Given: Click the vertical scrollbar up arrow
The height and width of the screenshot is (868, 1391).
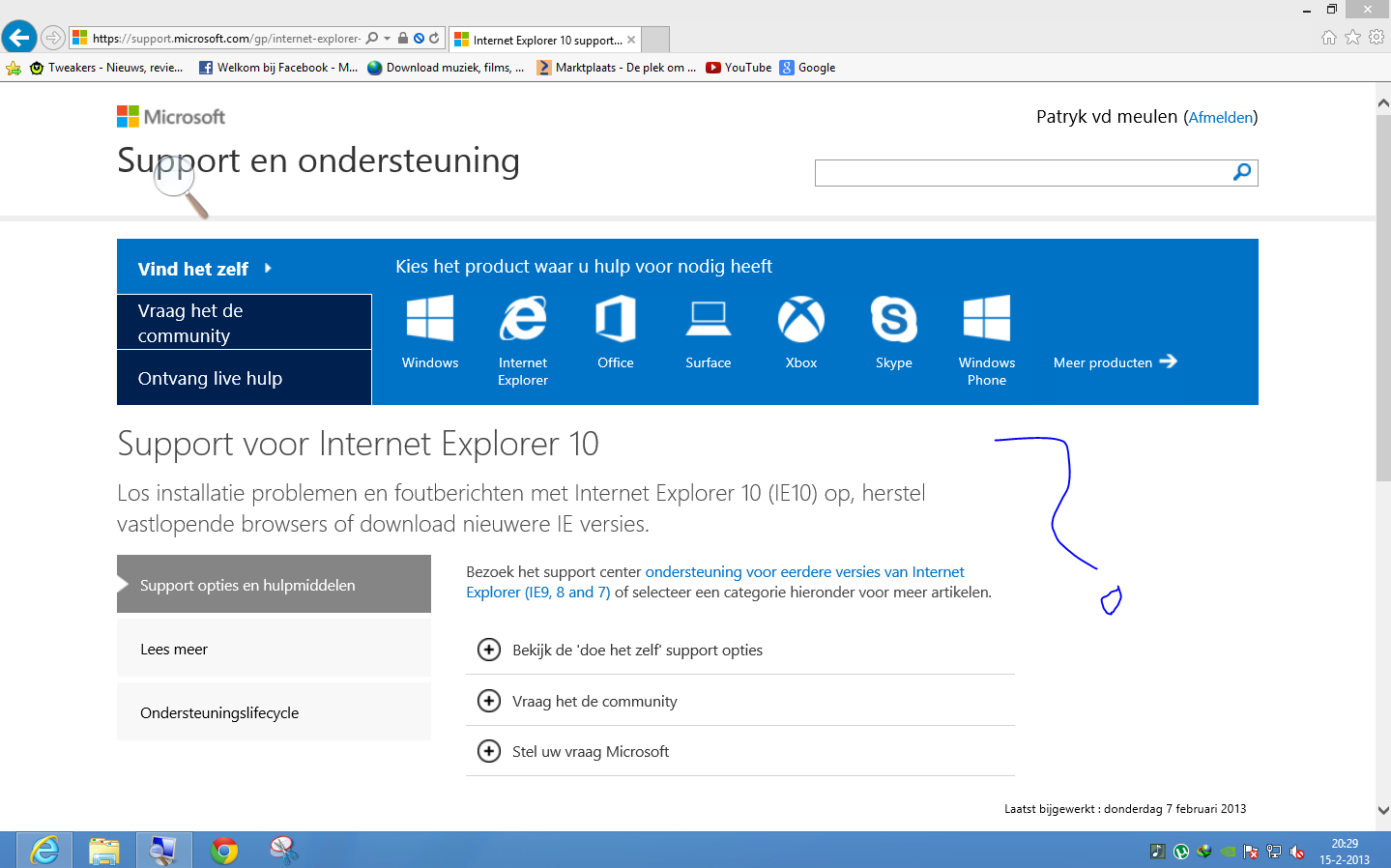Looking at the screenshot, I should 1383,102.
